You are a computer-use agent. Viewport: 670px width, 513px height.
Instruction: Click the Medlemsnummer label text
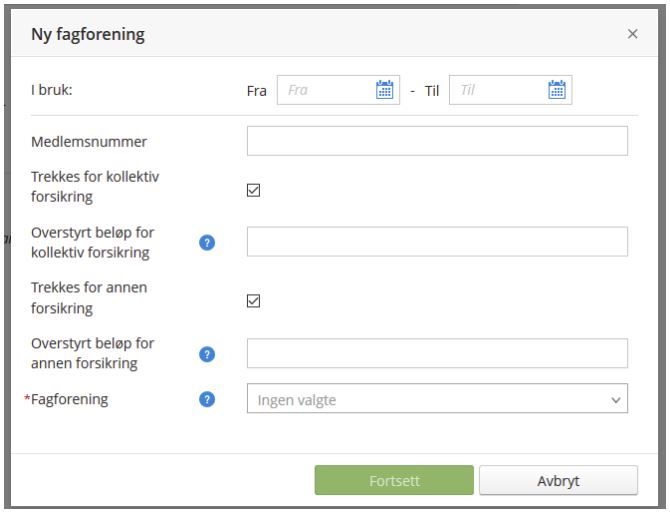(90, 142)
